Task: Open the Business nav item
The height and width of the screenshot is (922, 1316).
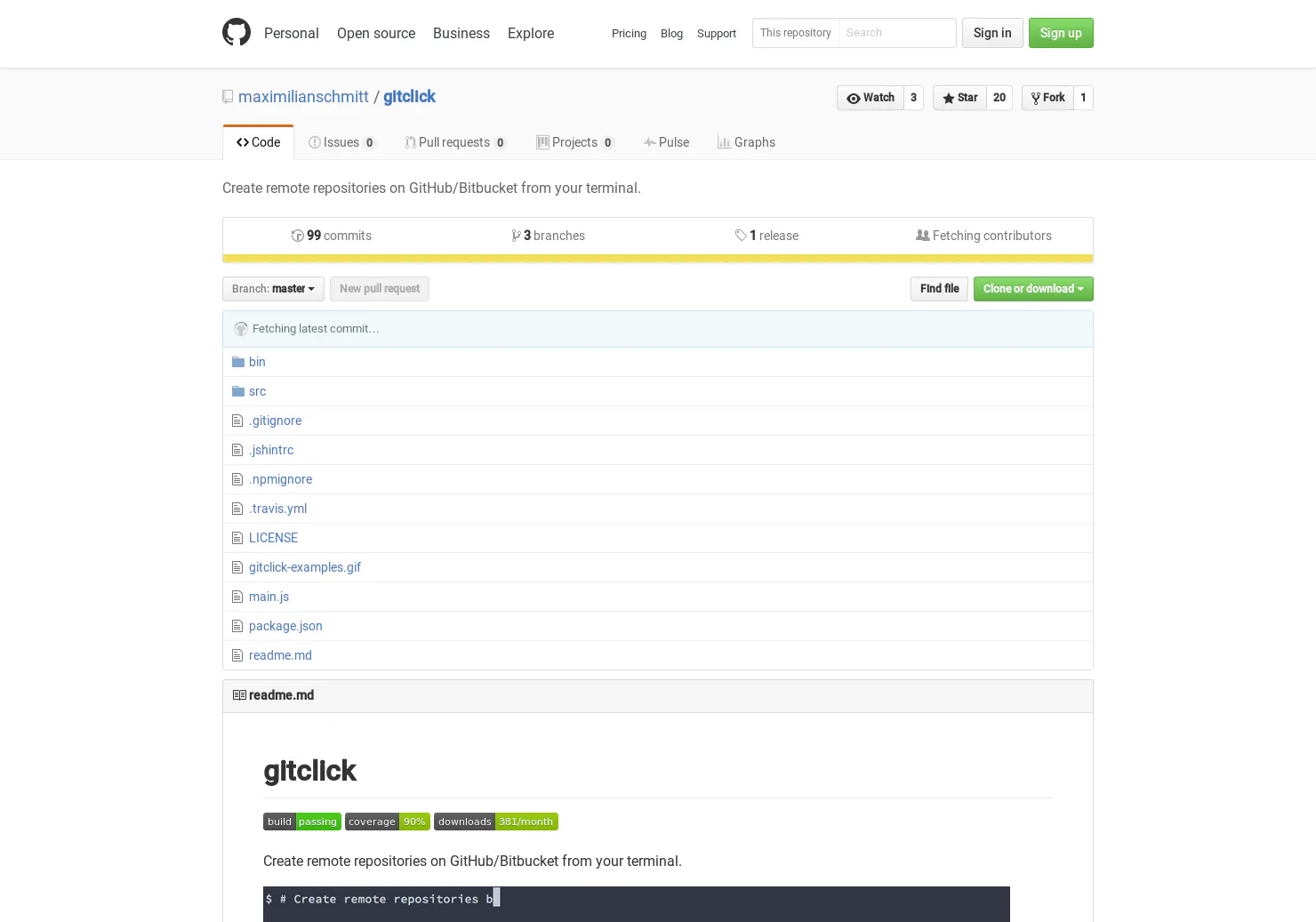Action: [461, 33]
